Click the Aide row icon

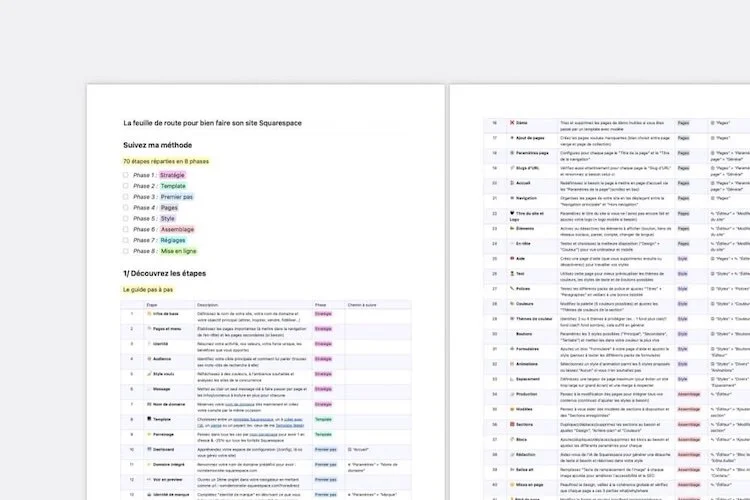pyautogui.click(x=512, y=258)
